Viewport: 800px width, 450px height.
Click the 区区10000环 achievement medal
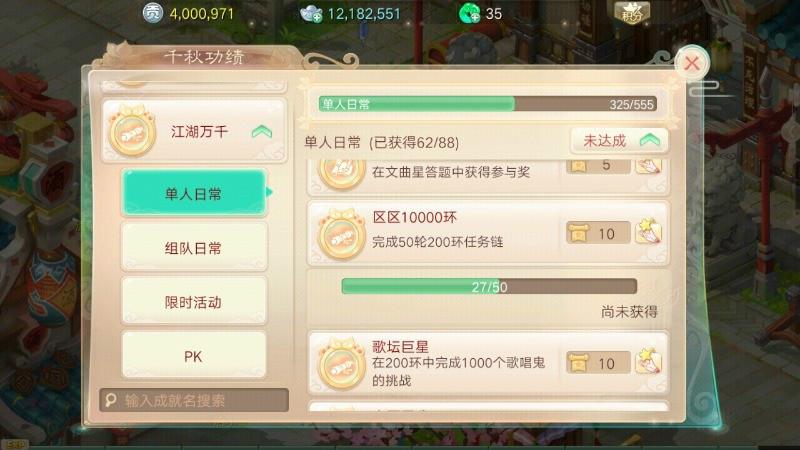click(341, 234)
